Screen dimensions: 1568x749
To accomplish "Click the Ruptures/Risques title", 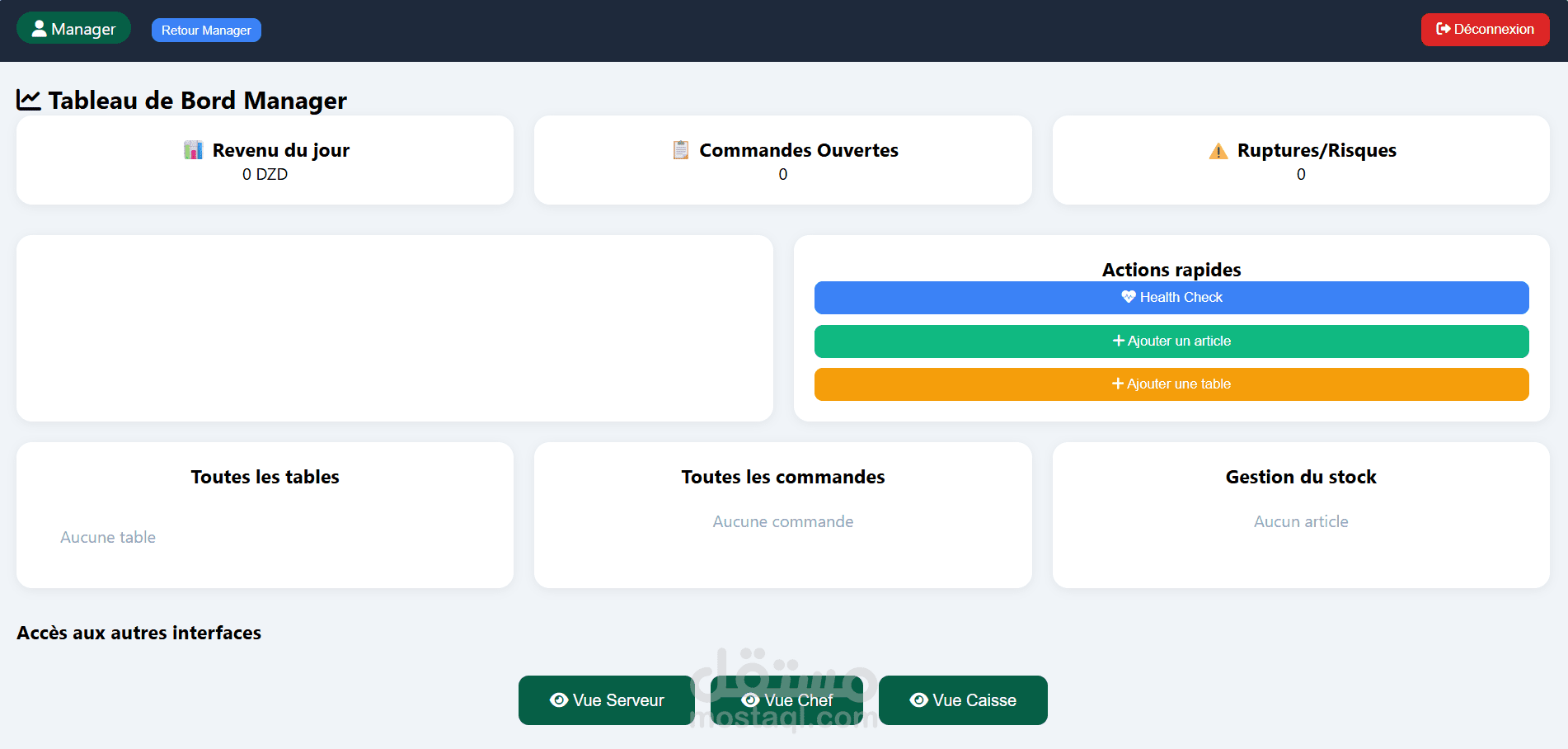I will pyautogui.click(x=1317, y=150).
